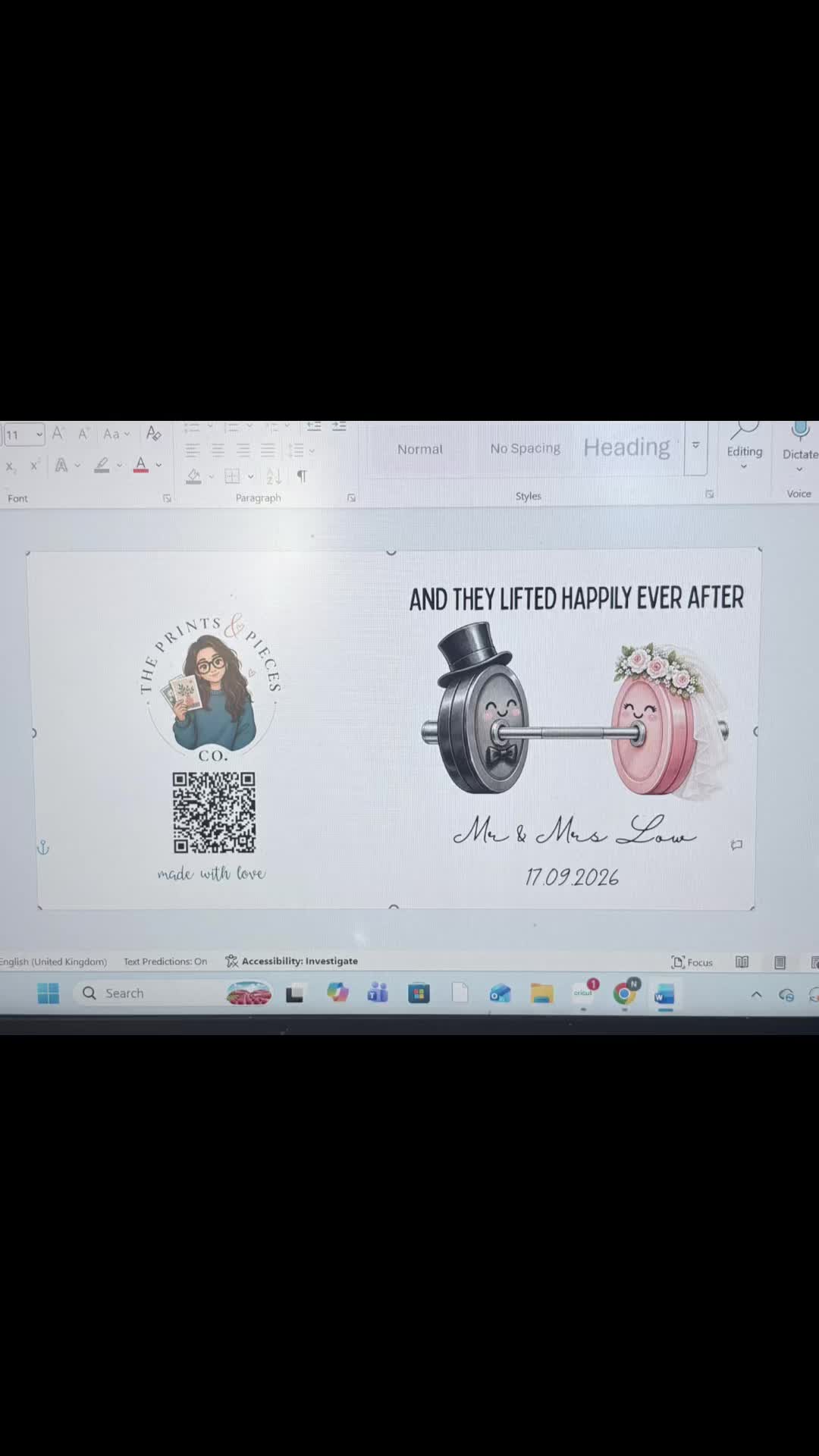Viewport: 819px width, 1456px height.
Task: Switch to Focus mode
Action: click(x=692, y=962)
